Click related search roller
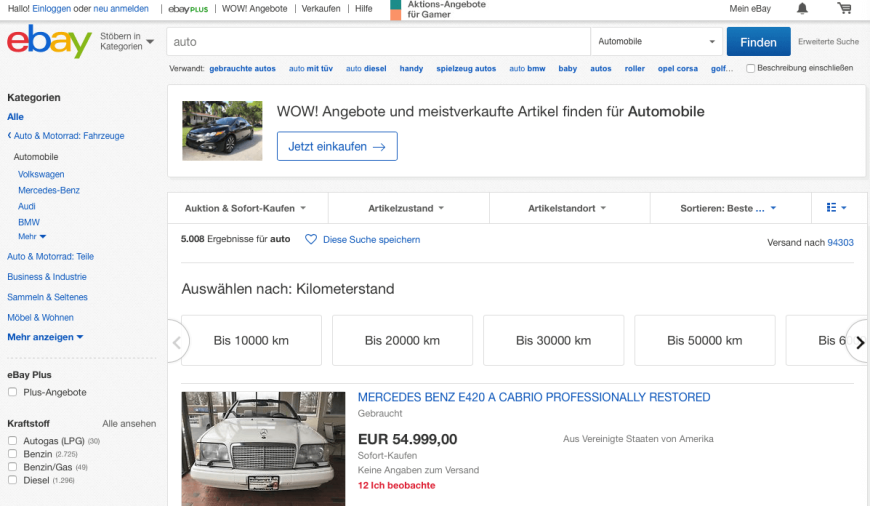Viewport: 870px width, 506px height. (x=635, y=69)
